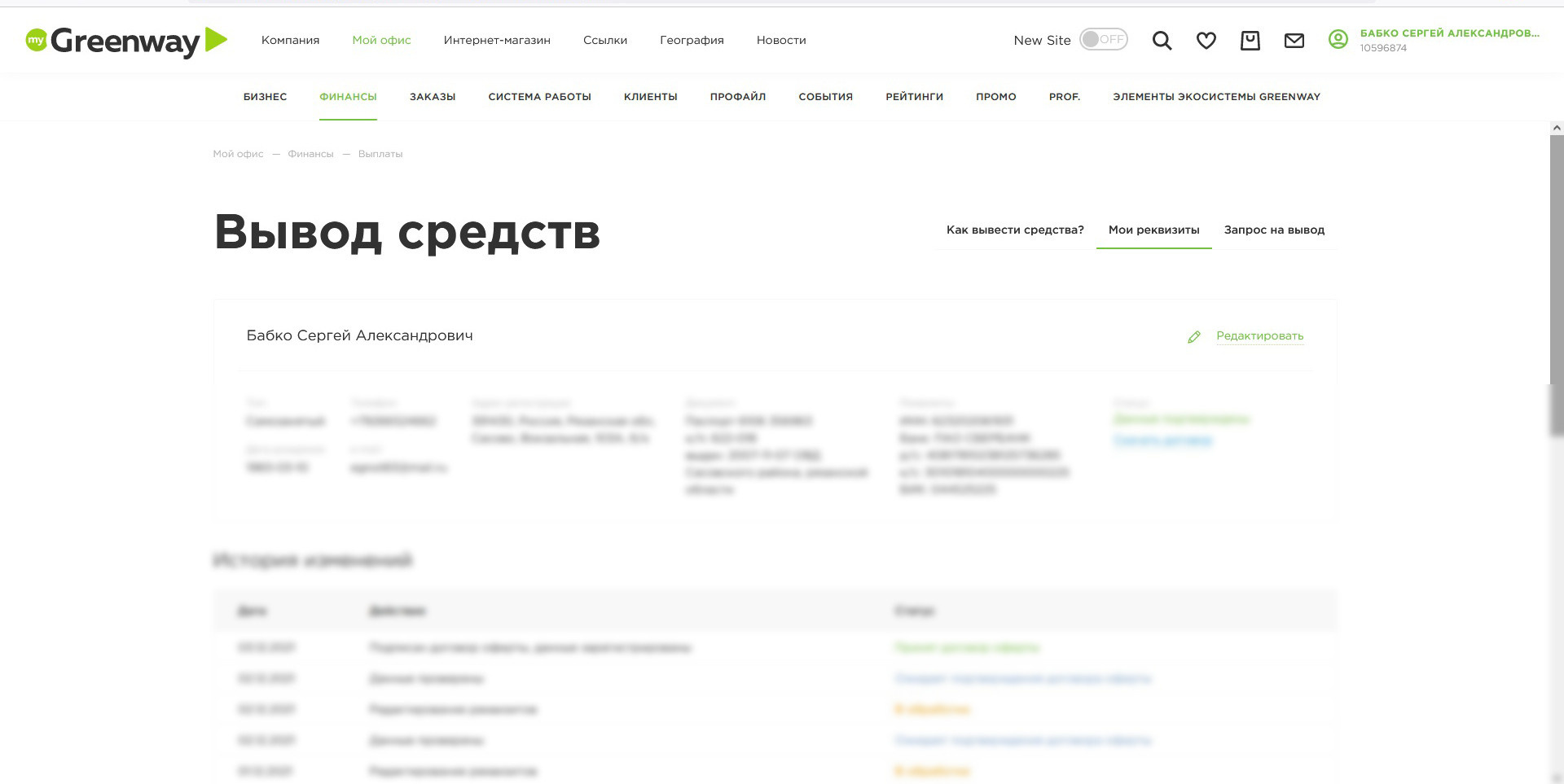Viewport: 1564px width, 784px height.
Task: Open the Мои реквизиты tab
Action: [x=1153, y=230]
